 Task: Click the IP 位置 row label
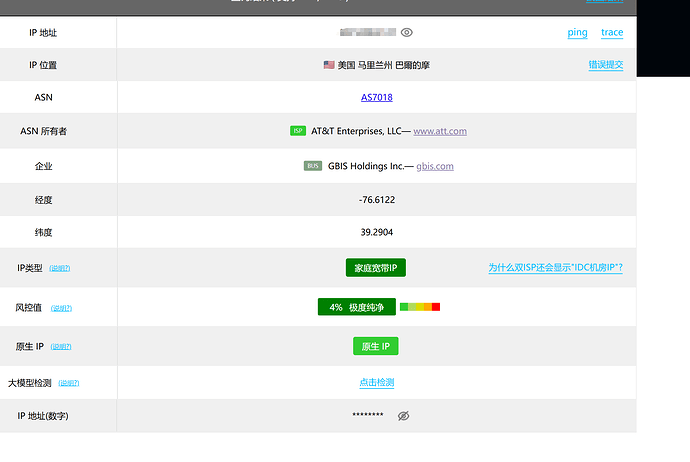point(43,65)
